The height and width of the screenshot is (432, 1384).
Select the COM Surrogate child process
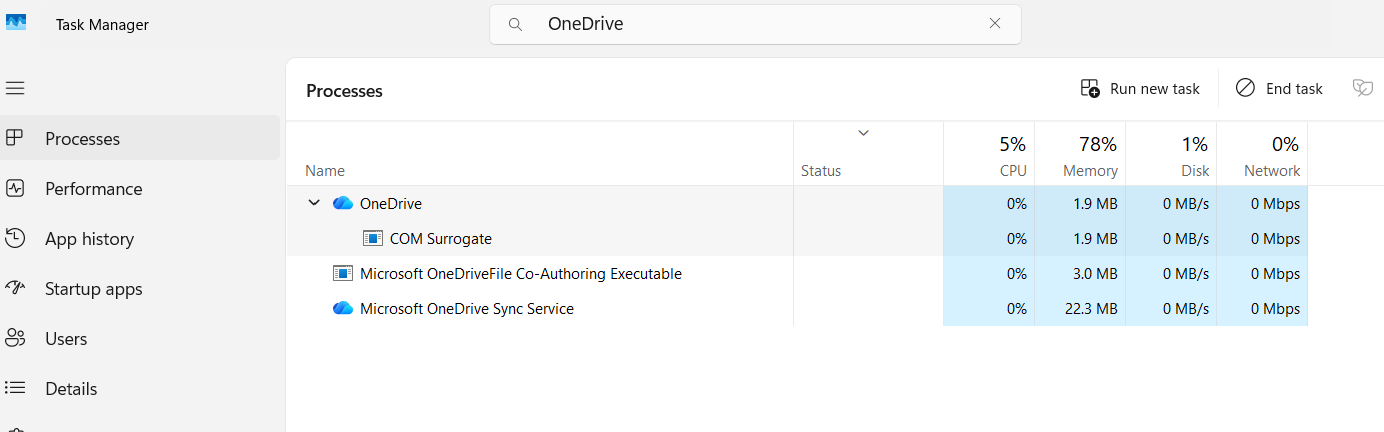click(x=797, y=239)
